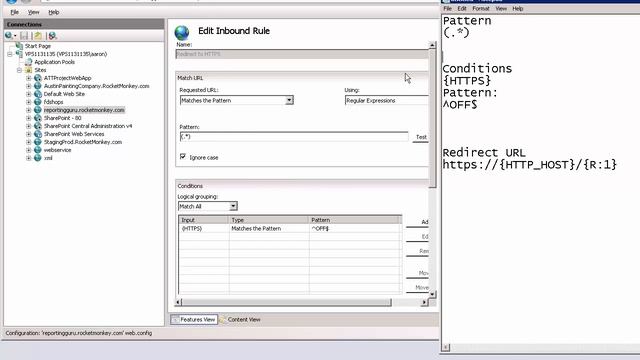Click the delete connection icon in Connections toolbar

point(53,36)
